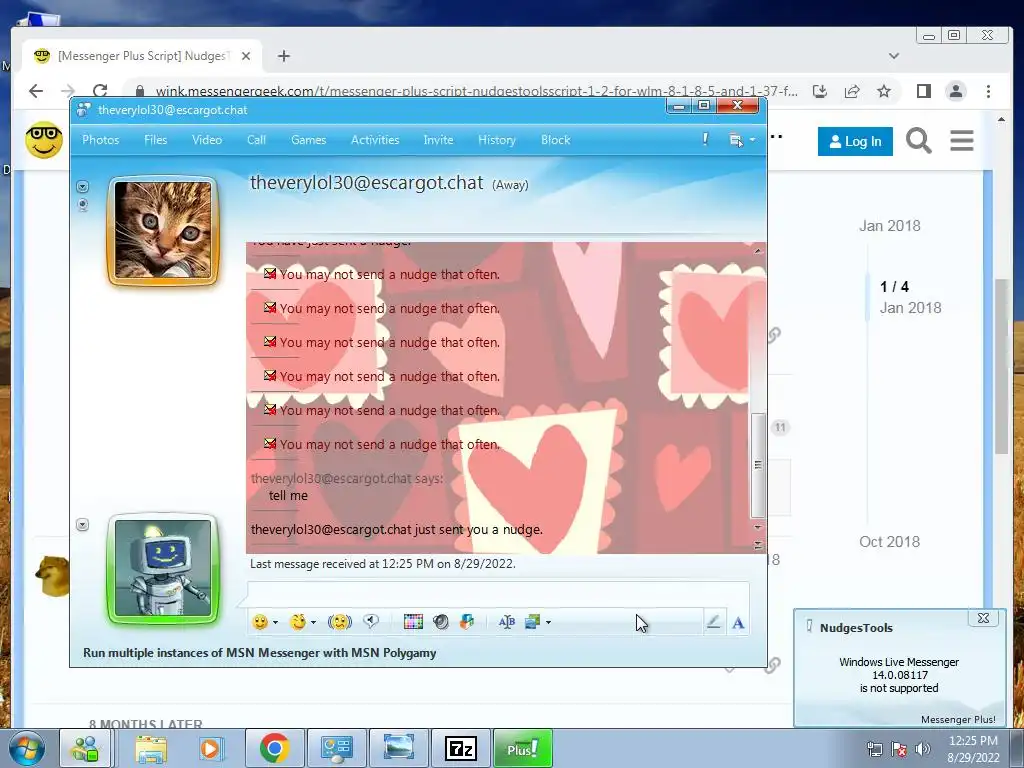Click the Messenger Plus cubes icon
Image resolution: width=1024 pixels, height=768 pixels.
(467, 622)
